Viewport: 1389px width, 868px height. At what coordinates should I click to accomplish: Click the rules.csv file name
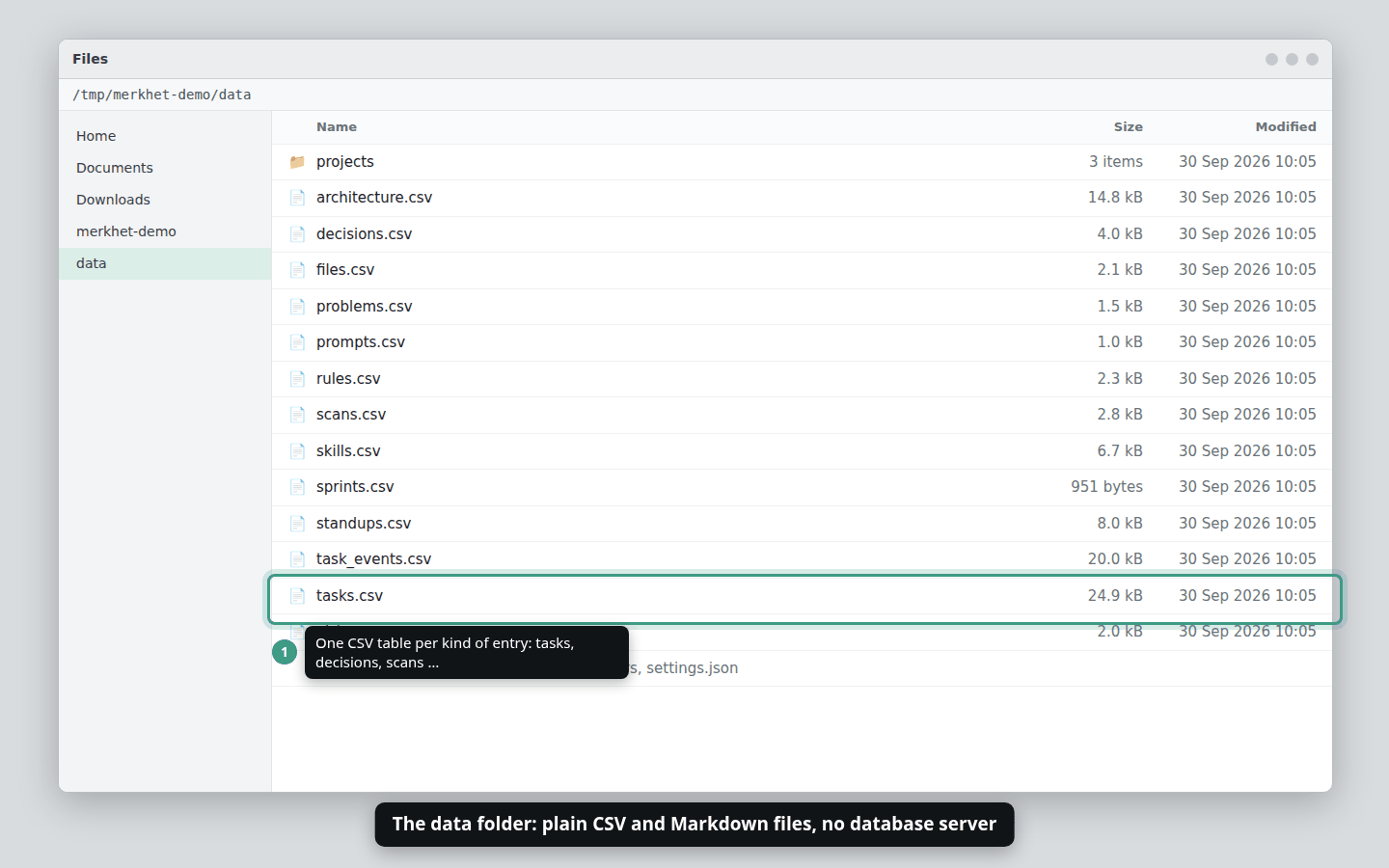point(348,379)
